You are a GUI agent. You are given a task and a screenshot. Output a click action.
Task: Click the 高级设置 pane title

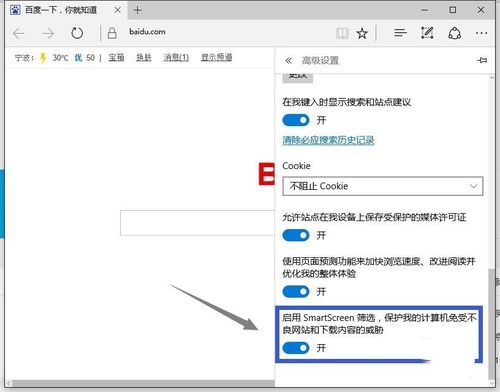(320, 60)
